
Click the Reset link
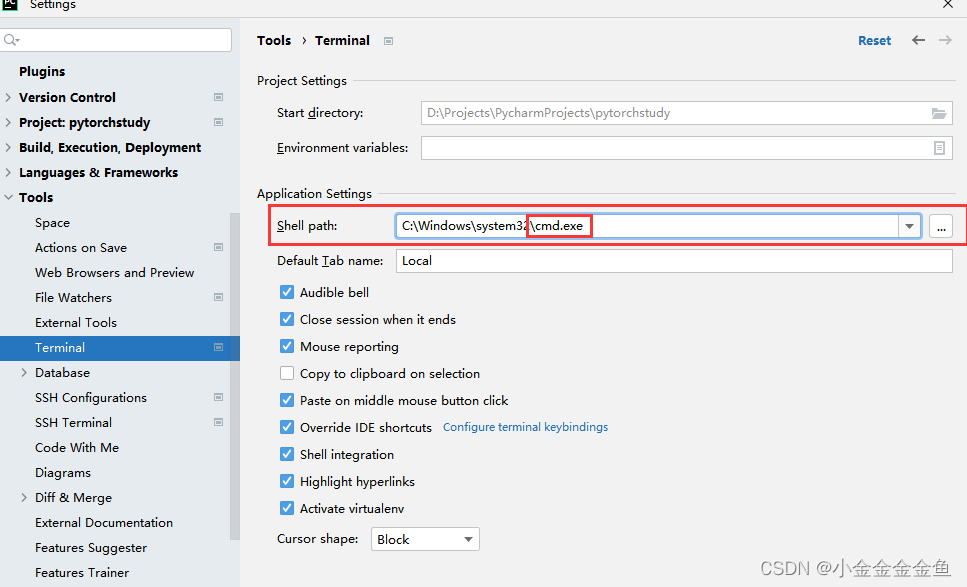[x=874, y=41]
